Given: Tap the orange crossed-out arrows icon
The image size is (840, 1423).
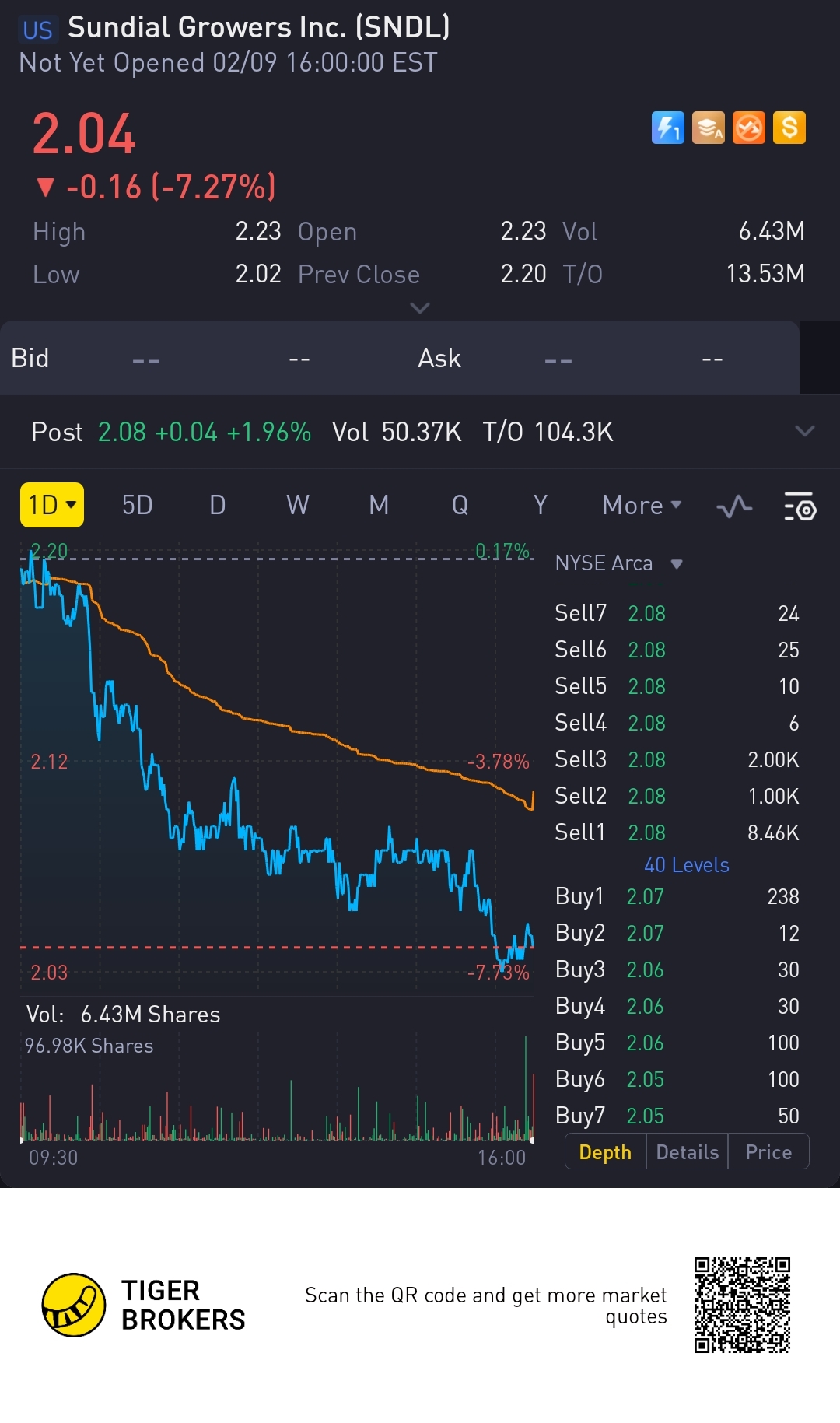Looking at the screenshot, I should [x=749, y=128].
